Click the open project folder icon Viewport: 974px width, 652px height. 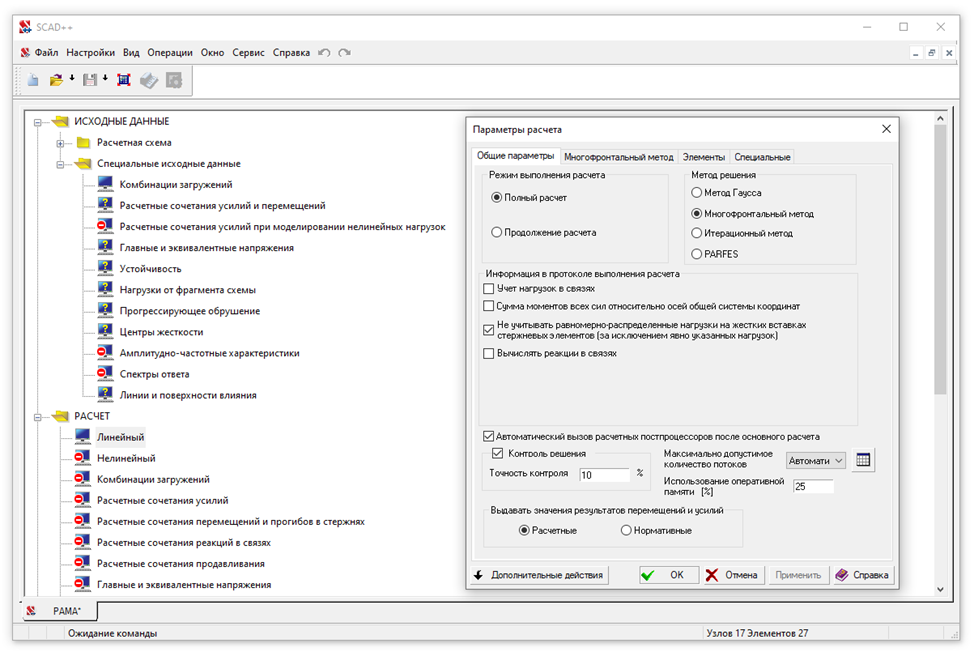tap(56, 80)
